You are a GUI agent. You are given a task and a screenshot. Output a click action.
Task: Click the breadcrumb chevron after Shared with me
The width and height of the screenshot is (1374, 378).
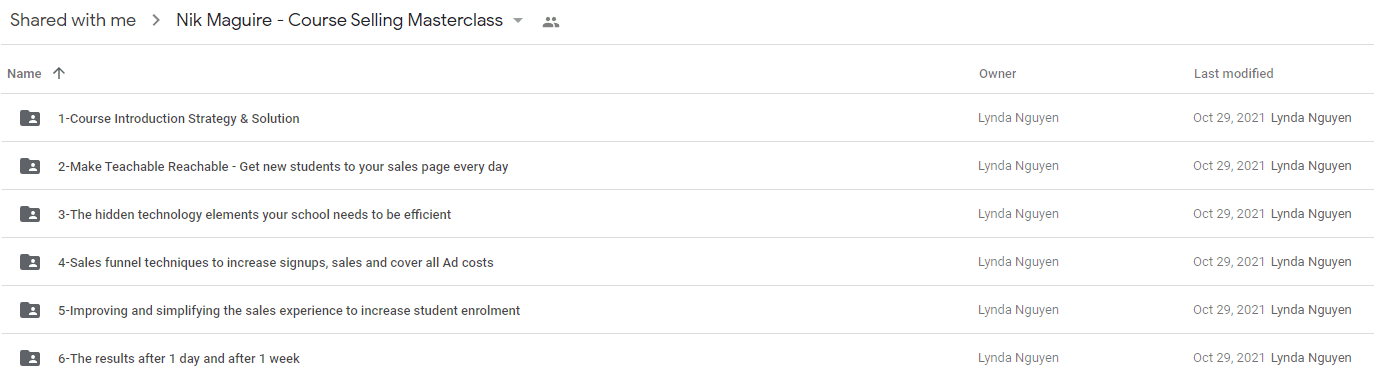click(156, 21)
